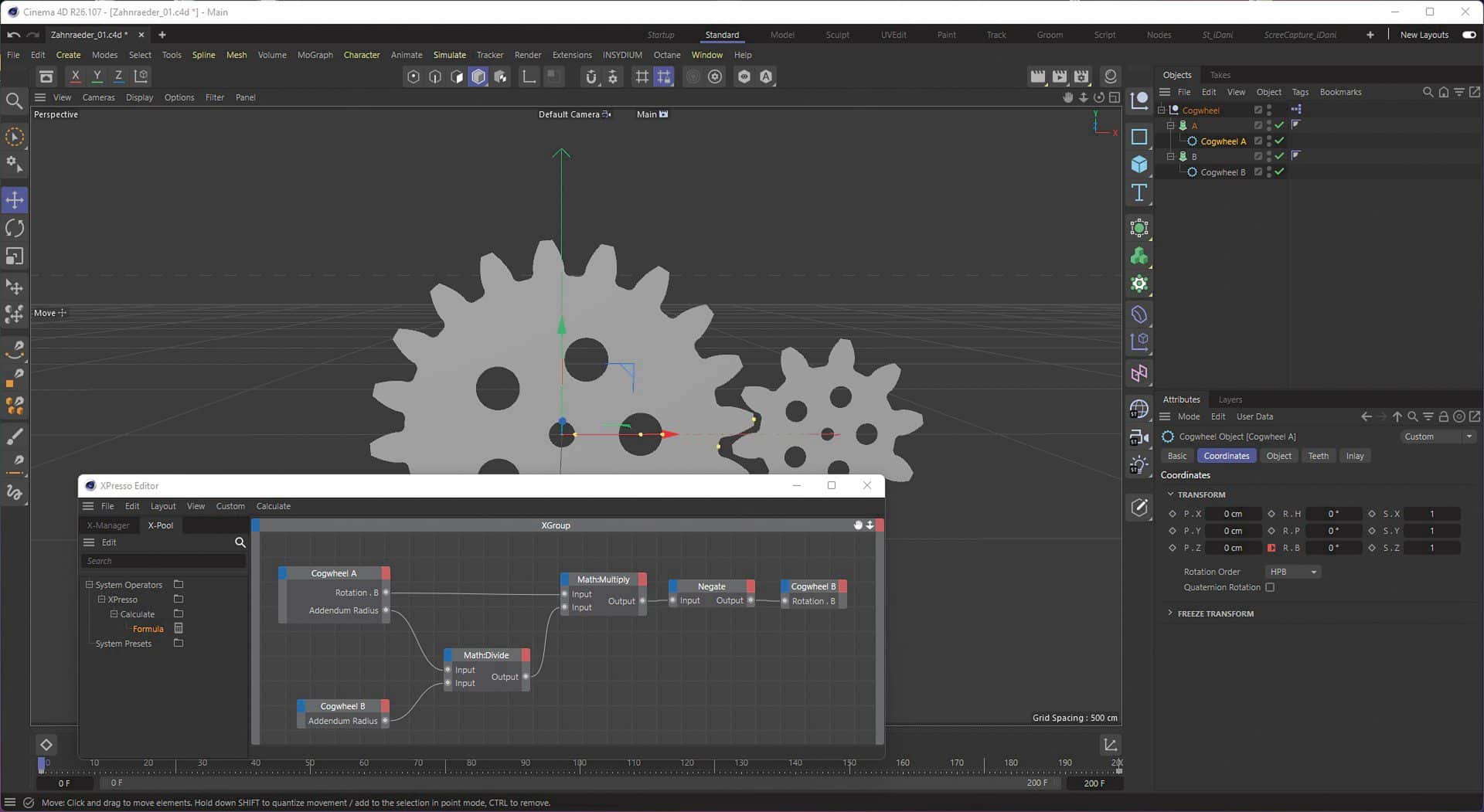This screenshot has height=812, width=1484.
Task: Open the search icon in the XPresso Editor
Action: pyautogui.click(x=240, y=542)
